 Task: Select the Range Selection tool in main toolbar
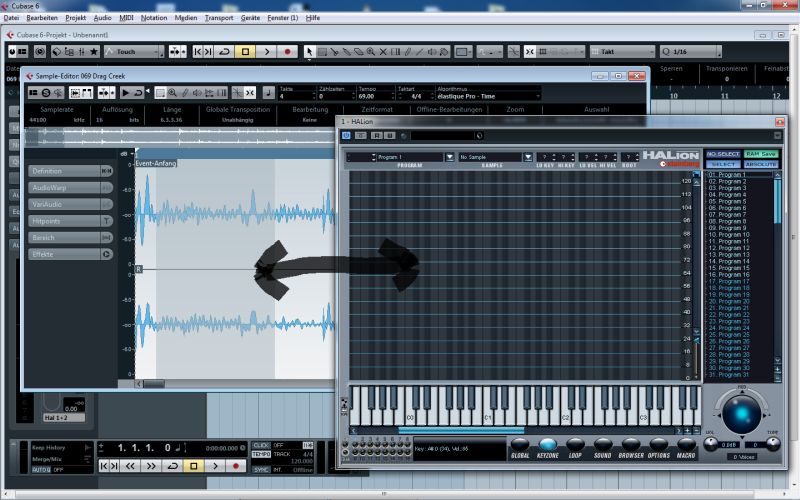(322, 52)
